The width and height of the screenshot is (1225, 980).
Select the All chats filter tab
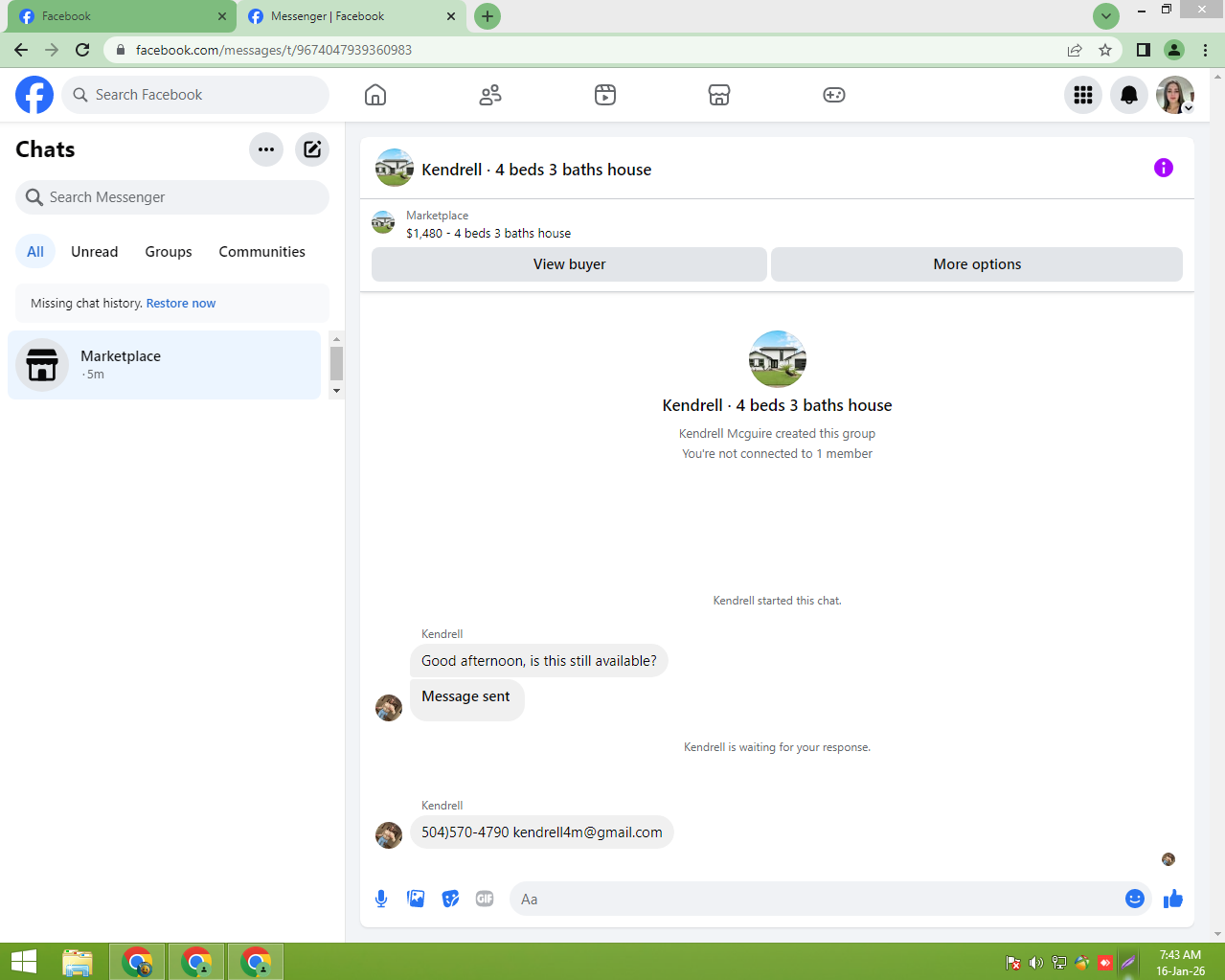point(35,252)
